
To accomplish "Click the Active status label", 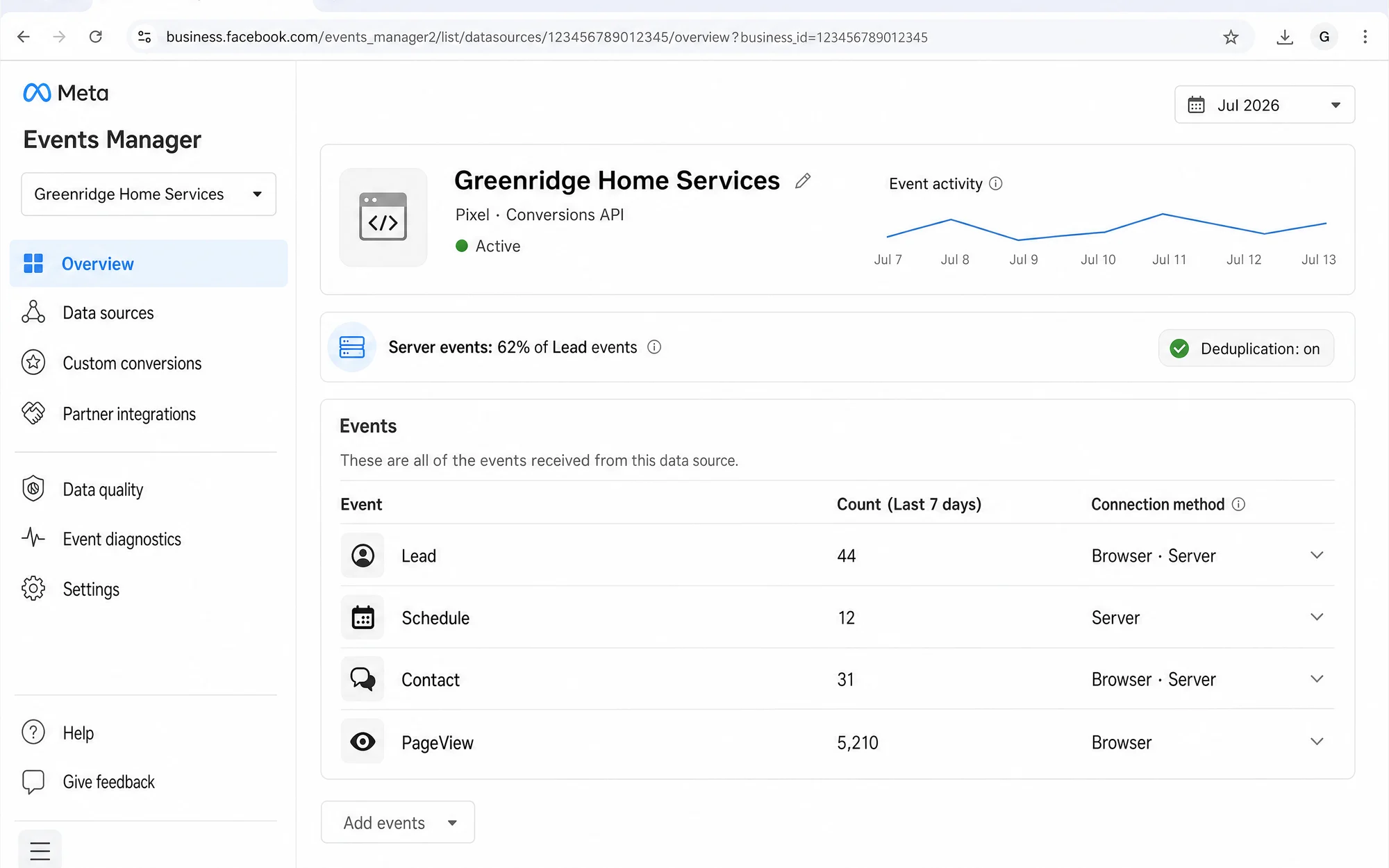I will tap(498, 247).
